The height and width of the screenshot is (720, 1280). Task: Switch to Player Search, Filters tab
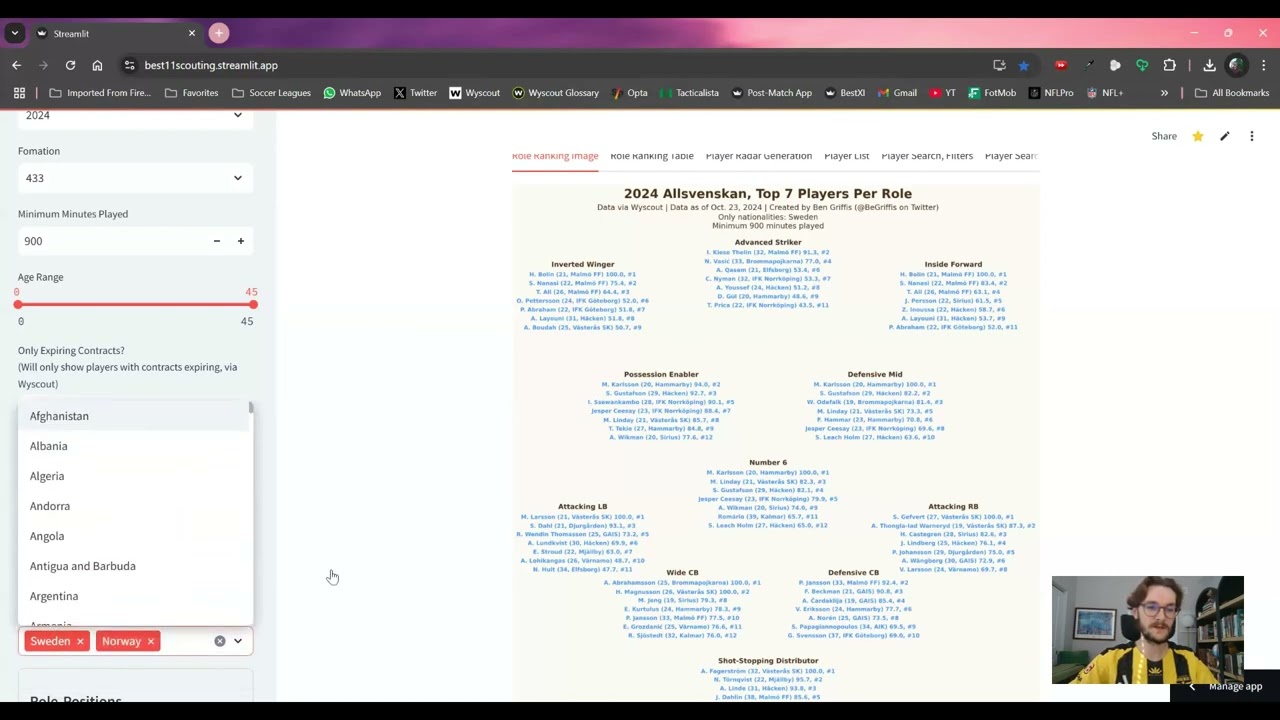point(927,156)
